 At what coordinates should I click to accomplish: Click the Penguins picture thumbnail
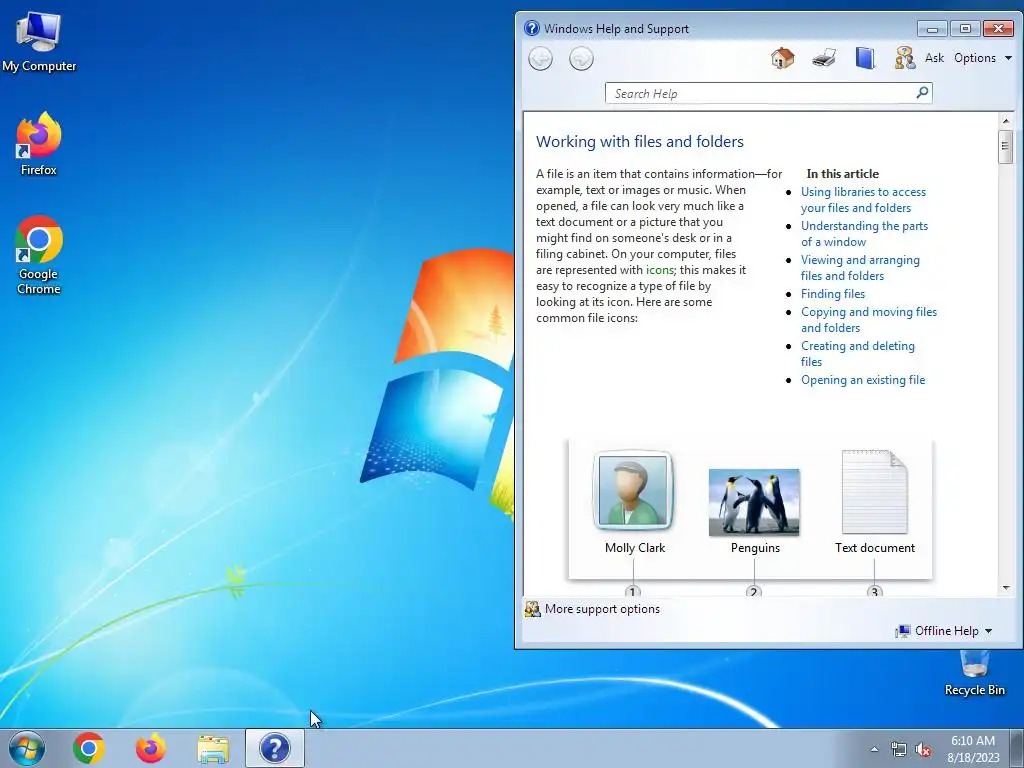754,502
